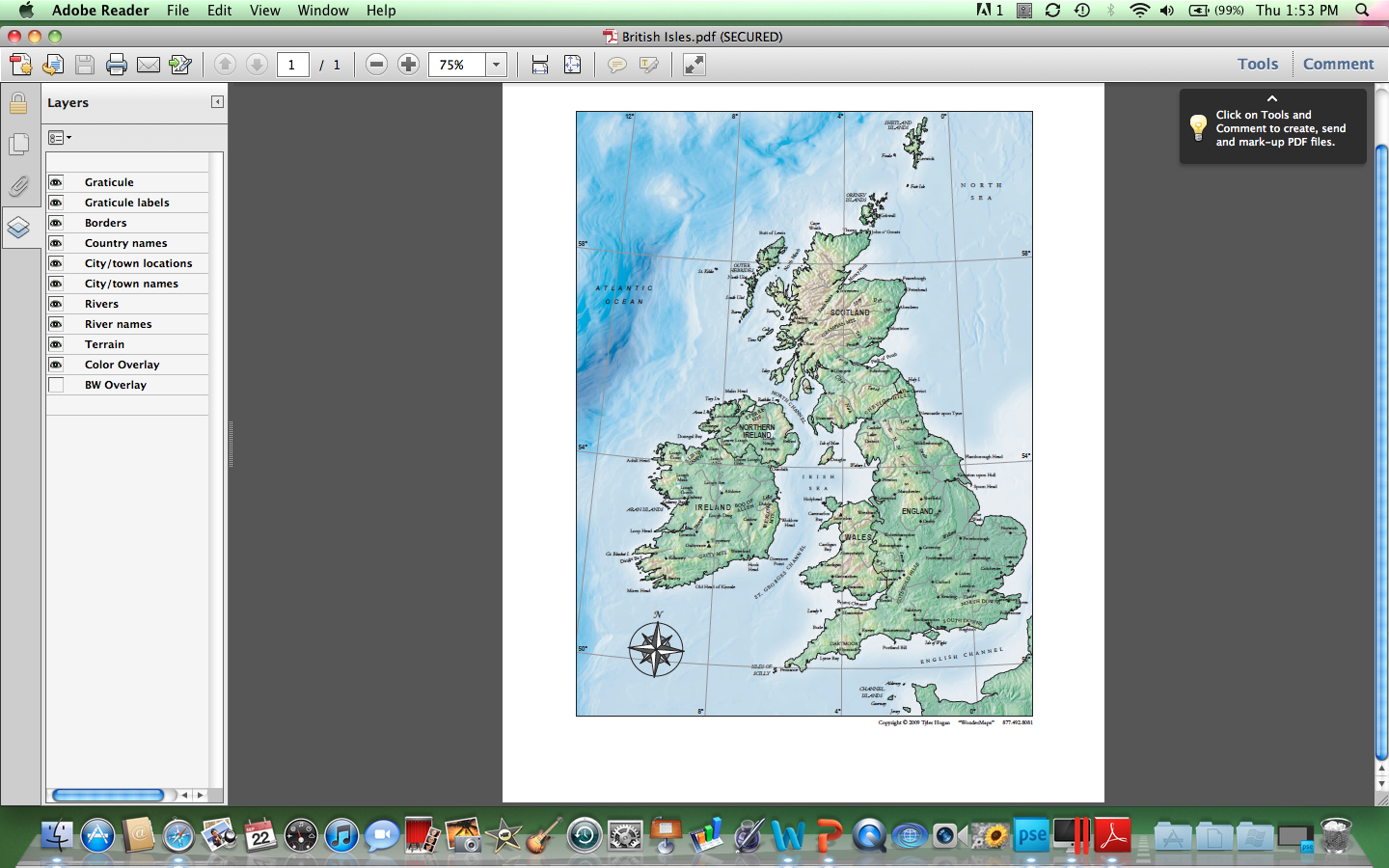The width and height of the screenshot is (1389, 868).
Task: Hide the Graticule layer
Action: point(56,182)
